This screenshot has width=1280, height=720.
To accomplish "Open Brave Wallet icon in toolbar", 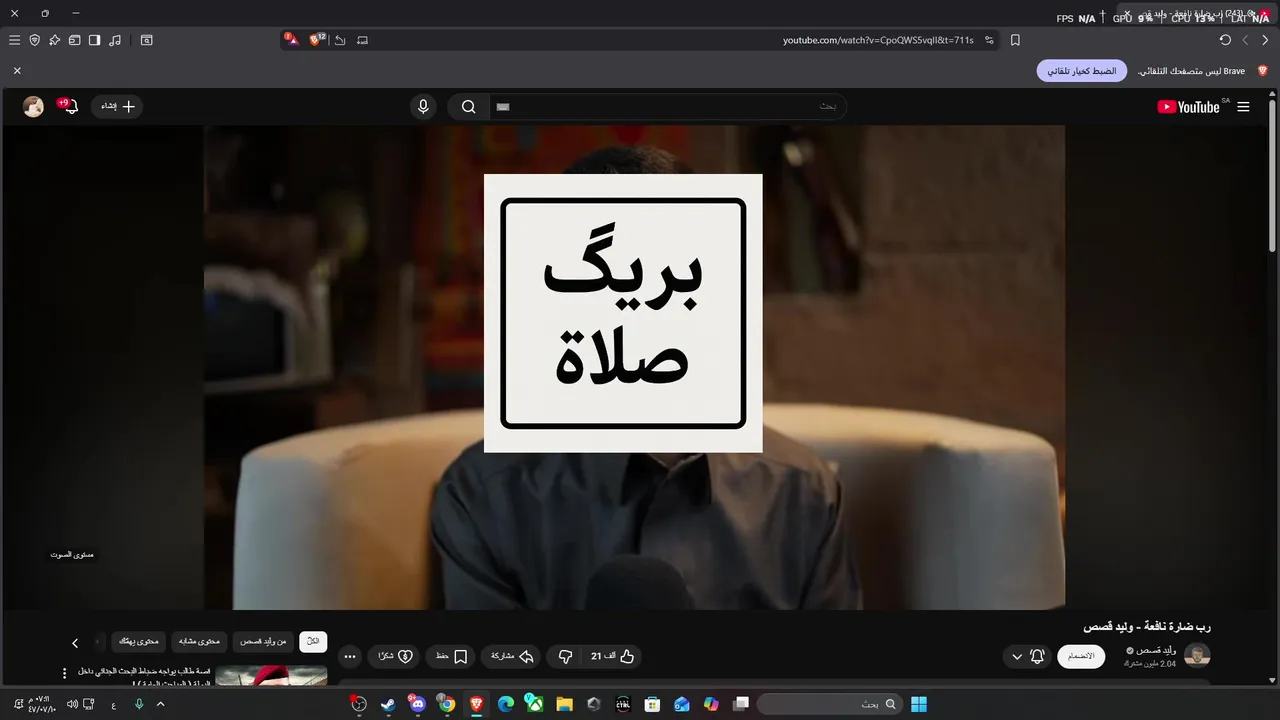I will (x=74, y=40).
